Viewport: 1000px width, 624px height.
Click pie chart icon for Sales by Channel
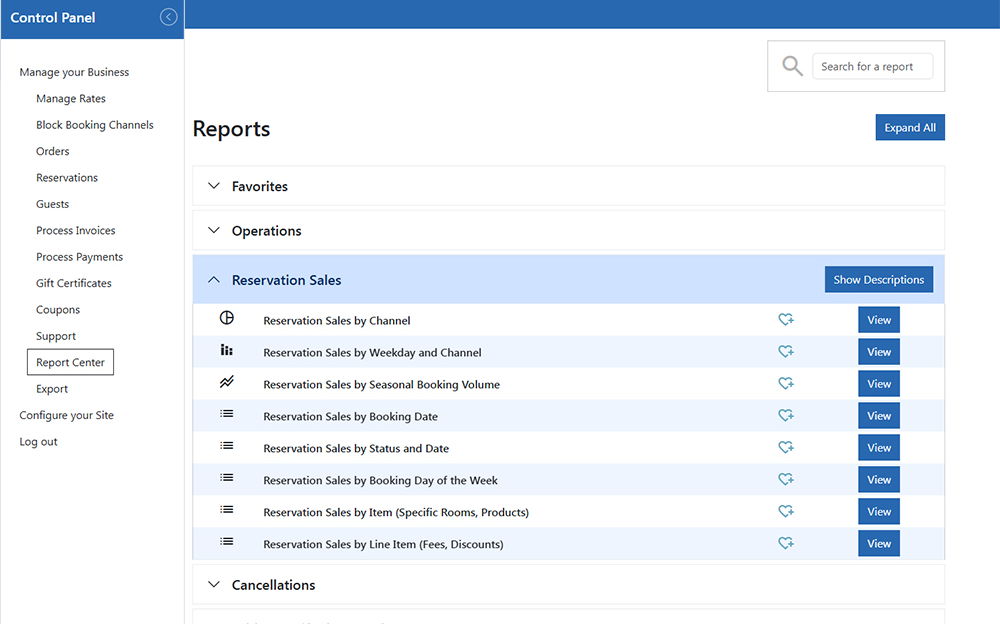point(227,318)
